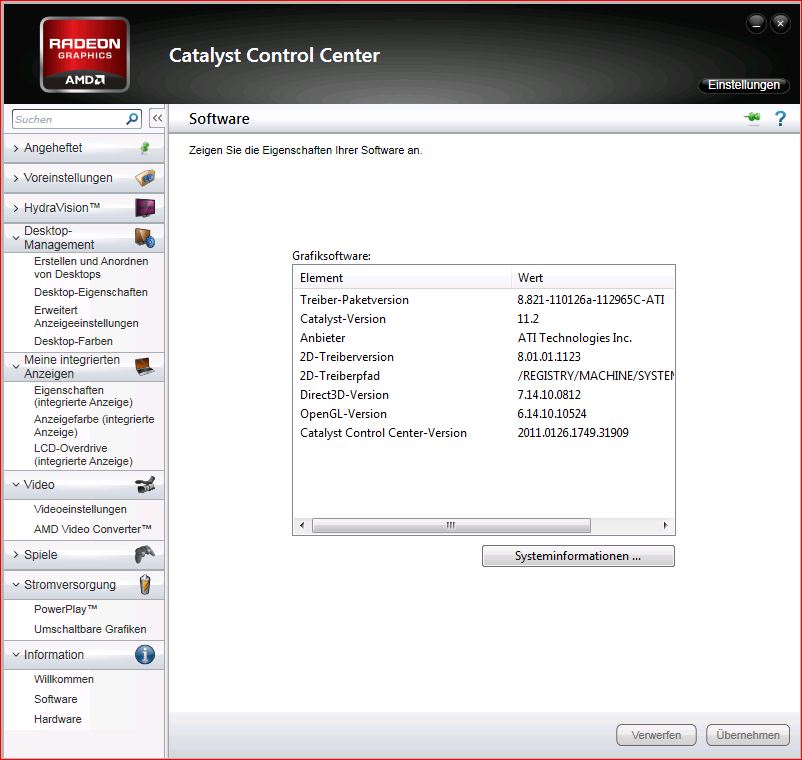Click the horizontal scrollbar thumb in Grafiksoftware list
802x760 pixels.
pos(451,525)
